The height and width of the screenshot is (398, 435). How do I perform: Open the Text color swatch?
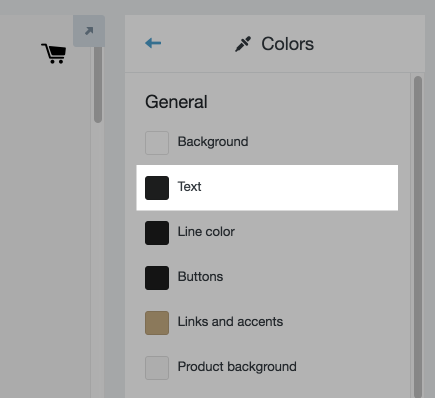pos(157,188)
